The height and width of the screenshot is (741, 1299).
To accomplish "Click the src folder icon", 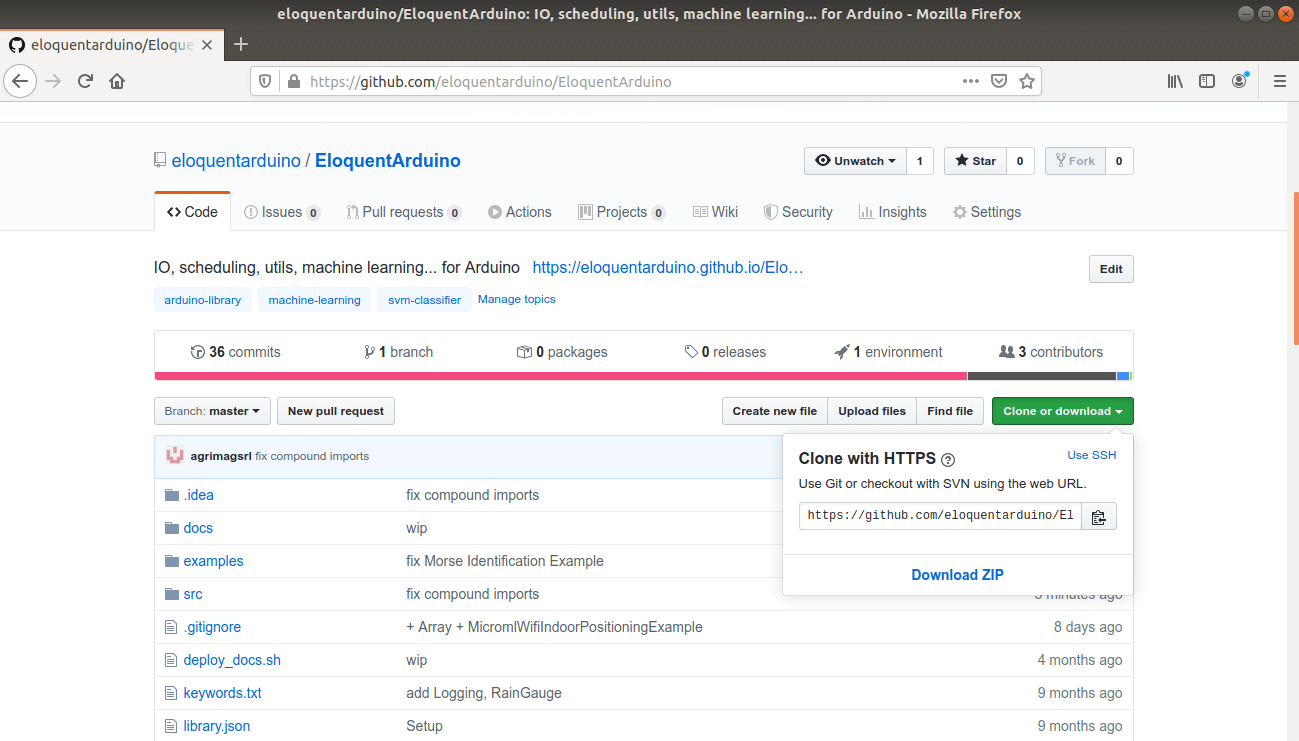I will pyautogui.click(x=171, y=594).
